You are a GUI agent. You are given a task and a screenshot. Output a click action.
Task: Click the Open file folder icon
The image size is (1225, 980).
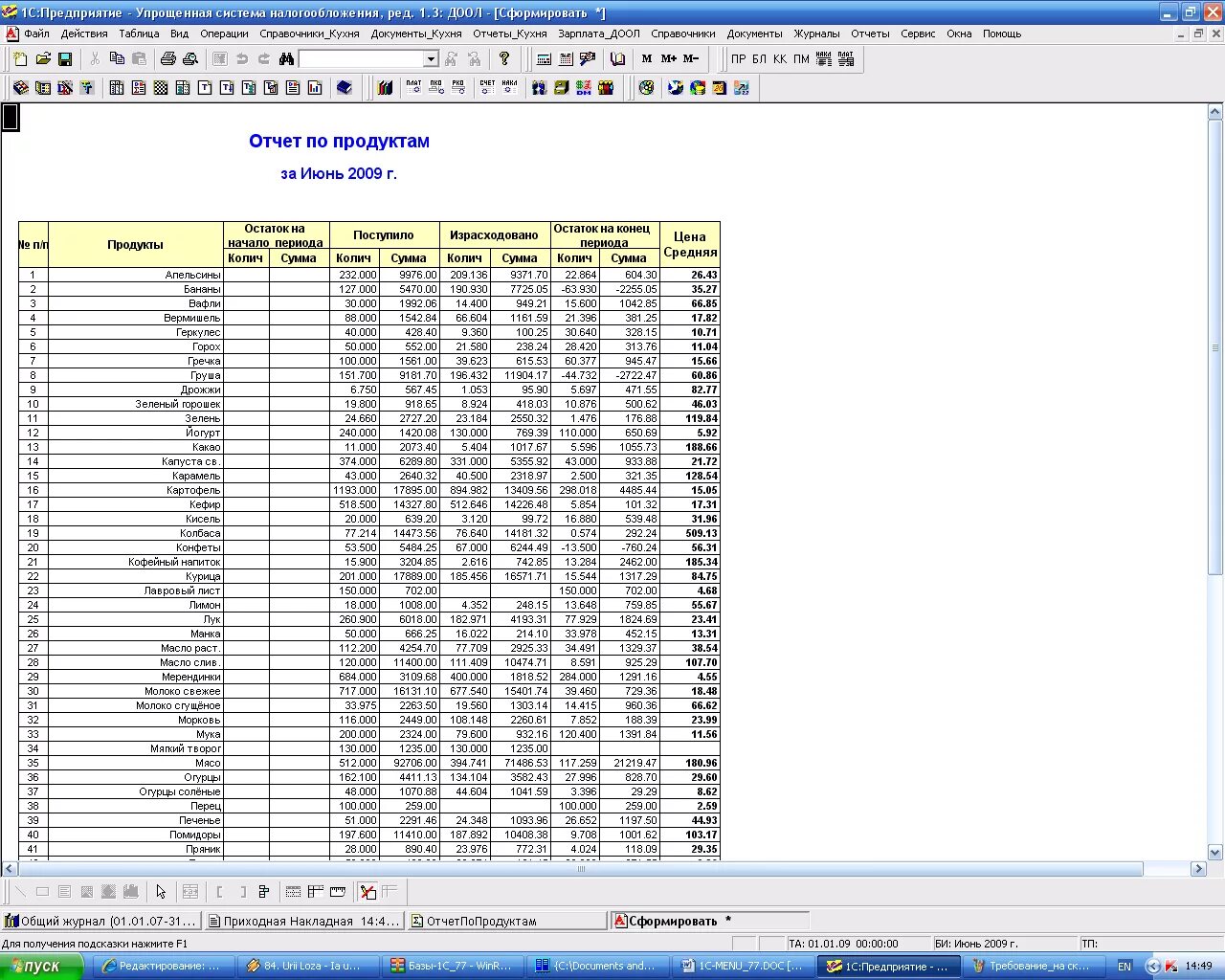(x=43, y=59)
